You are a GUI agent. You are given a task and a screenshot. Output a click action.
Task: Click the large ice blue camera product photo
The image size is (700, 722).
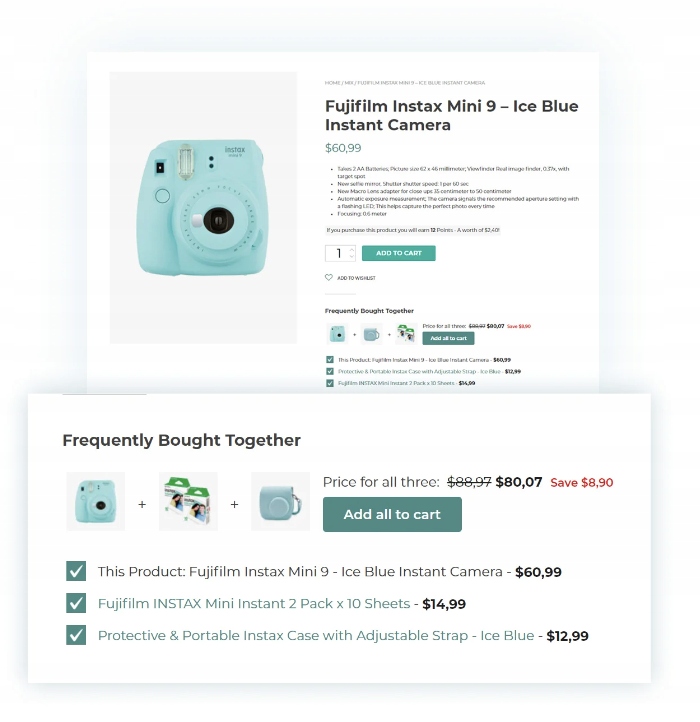[x=203, y=208]
